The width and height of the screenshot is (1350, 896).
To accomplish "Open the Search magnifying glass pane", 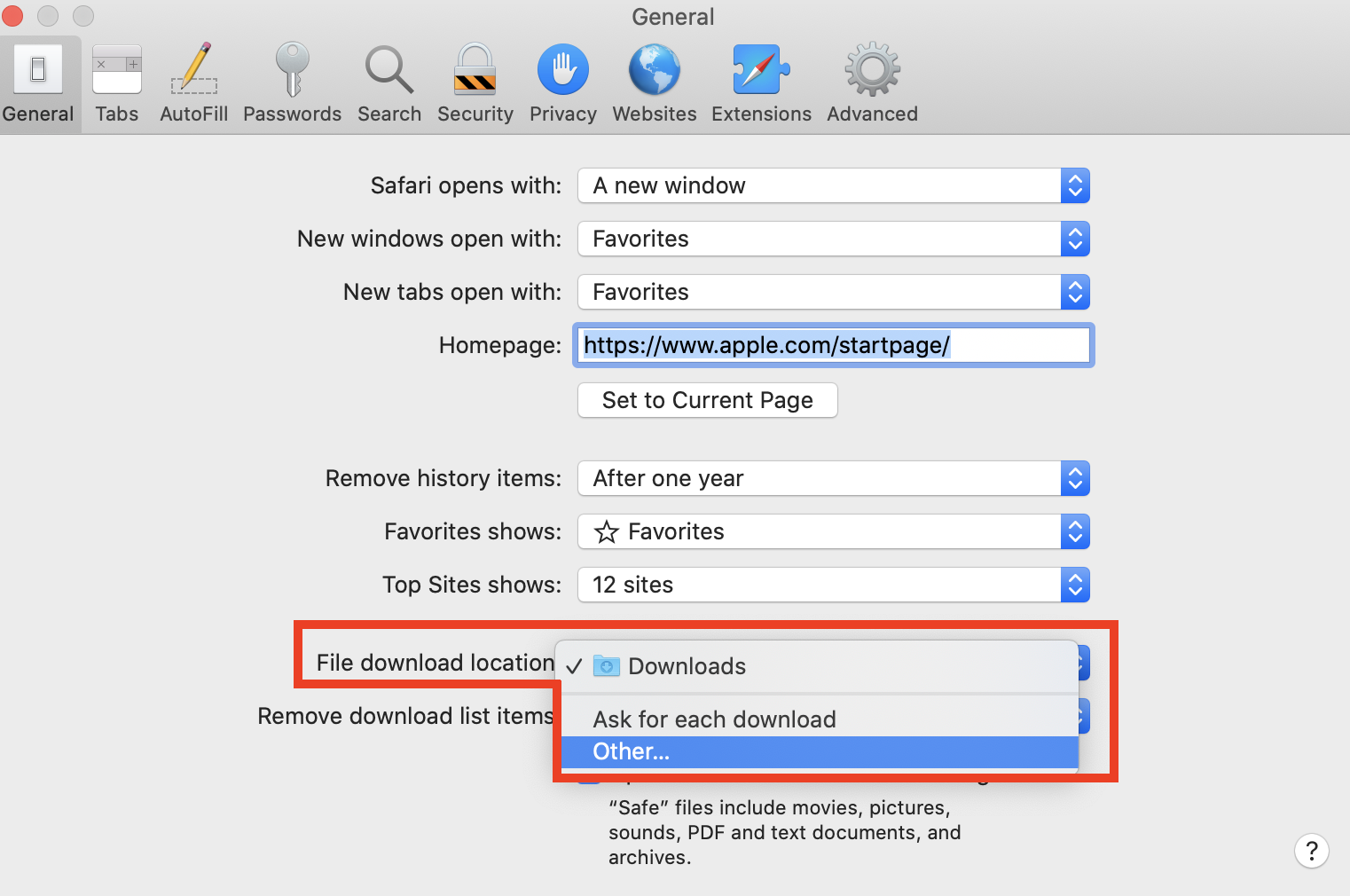I will (389, 84).
